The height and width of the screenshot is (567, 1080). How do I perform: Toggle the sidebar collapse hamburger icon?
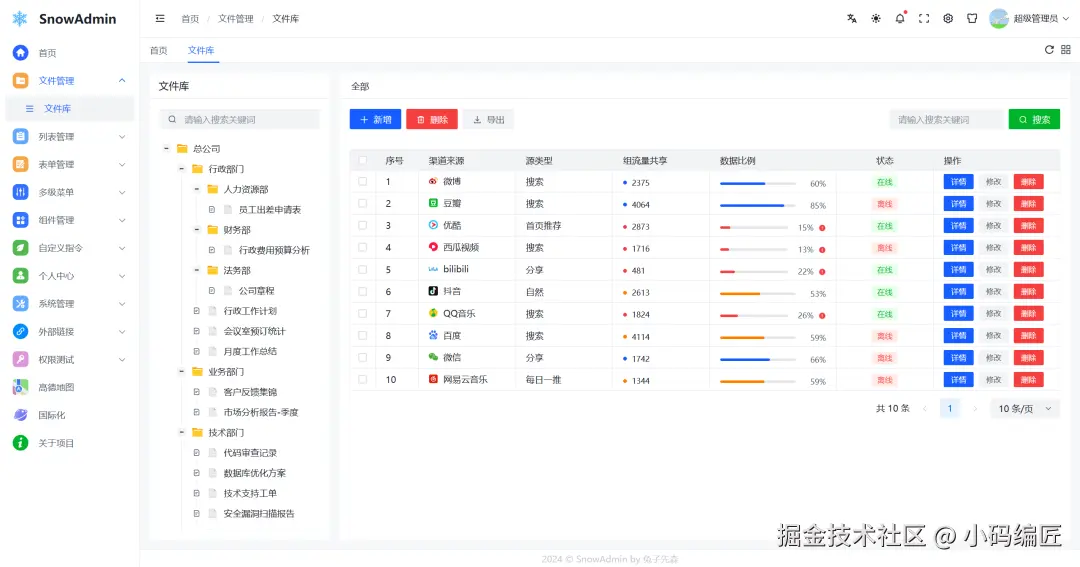(x=160, y=19)
